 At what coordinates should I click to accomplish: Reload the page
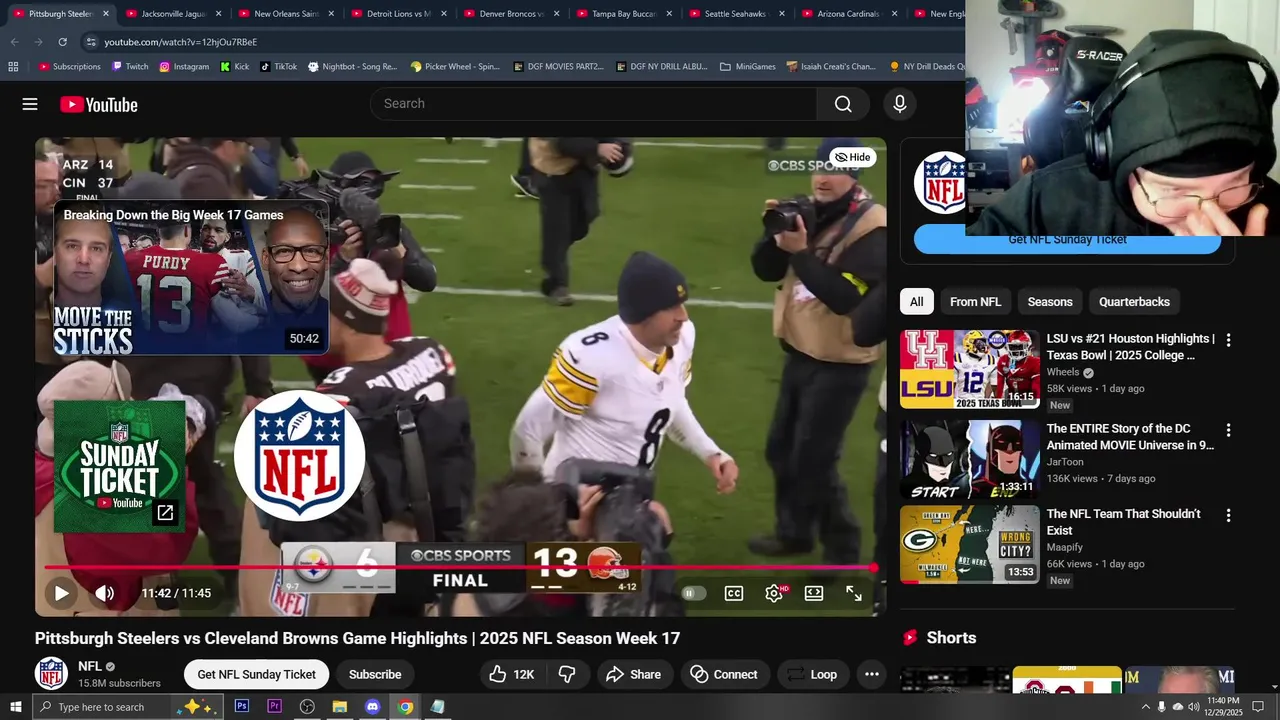point(62,42)
